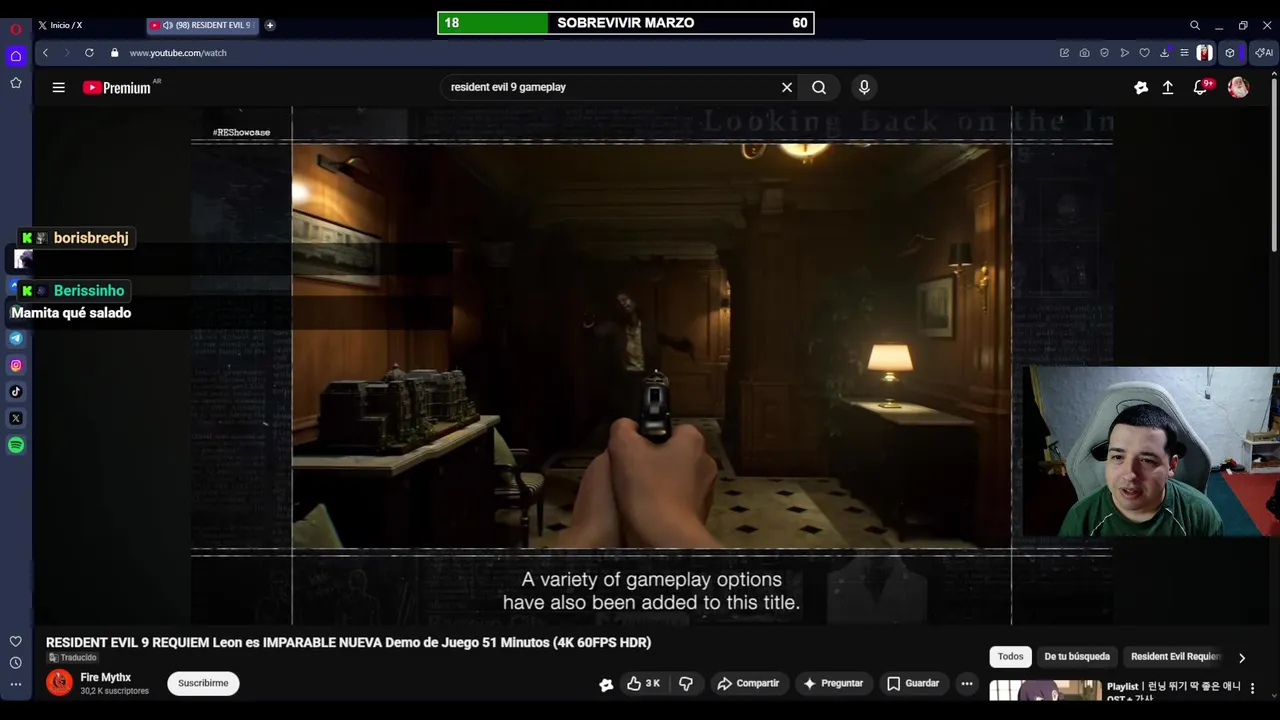Image resolution: width=1280 pixels, height=720 pixels.
Task: Open sidebar three-dots settings
Action: [x=16, y=685]
